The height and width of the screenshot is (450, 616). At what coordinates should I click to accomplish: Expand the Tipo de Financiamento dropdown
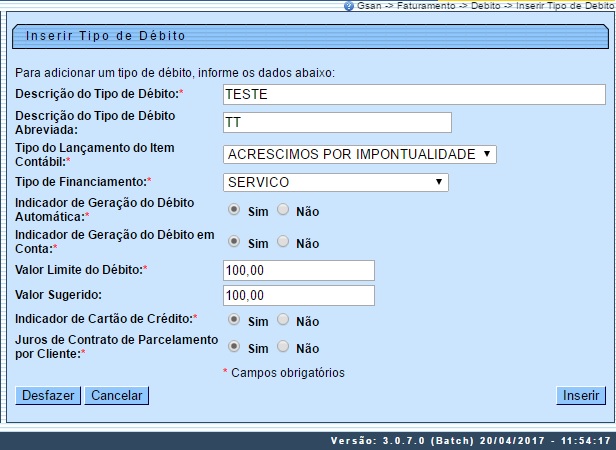point(335,182)
